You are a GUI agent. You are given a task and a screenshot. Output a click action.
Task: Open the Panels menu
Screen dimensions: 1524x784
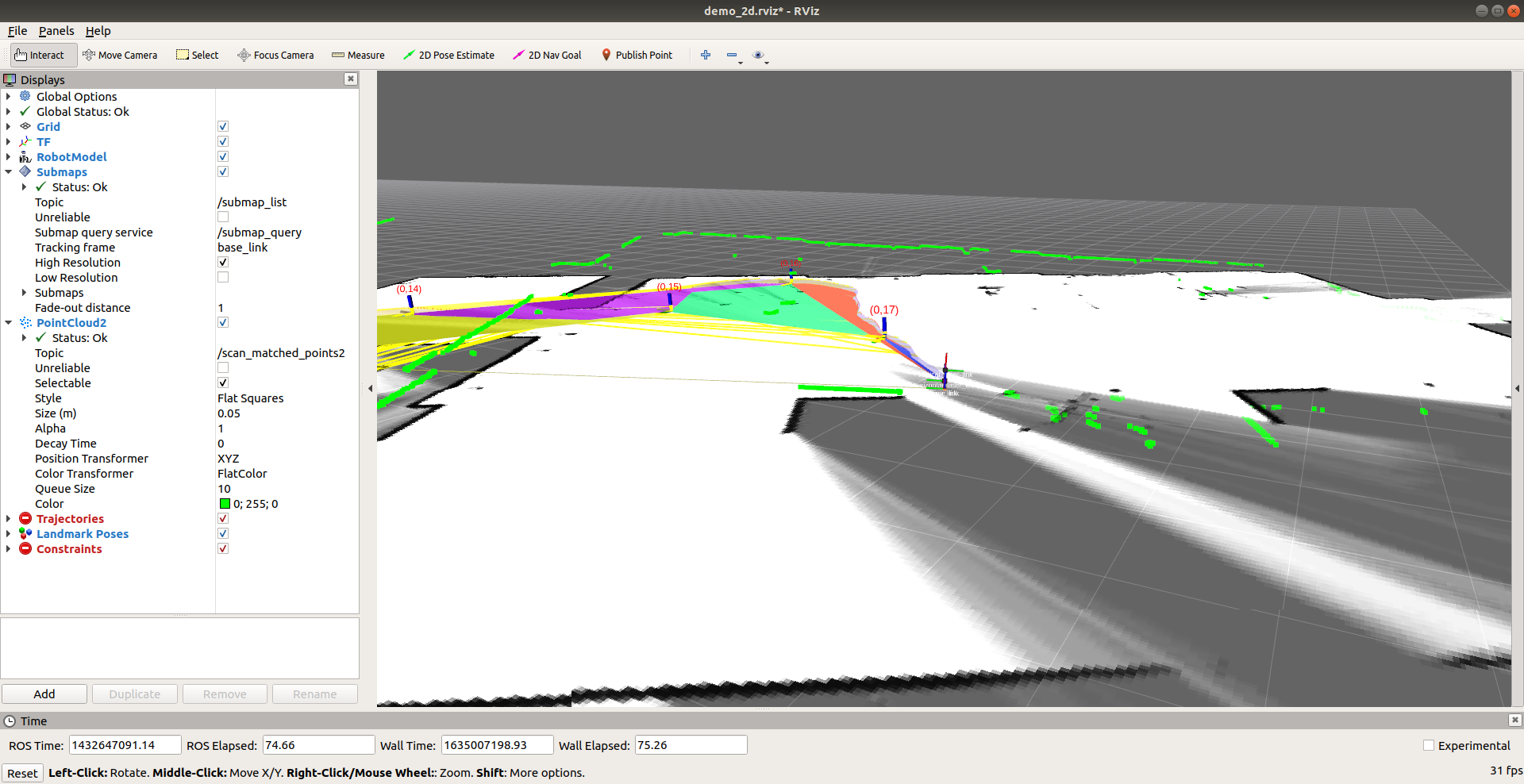56,31
